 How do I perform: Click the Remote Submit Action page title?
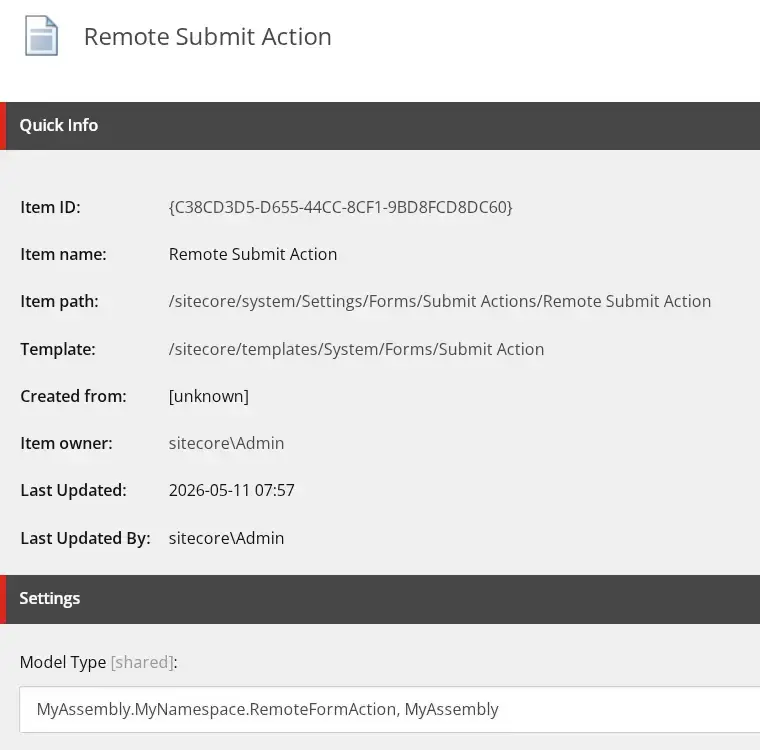tap(207, 37)
